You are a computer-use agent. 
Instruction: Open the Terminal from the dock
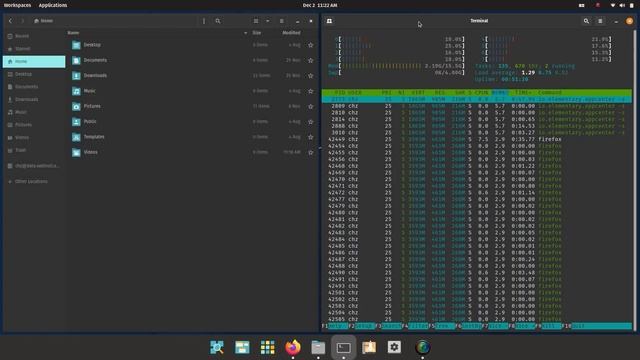click(x=343, y=347)
